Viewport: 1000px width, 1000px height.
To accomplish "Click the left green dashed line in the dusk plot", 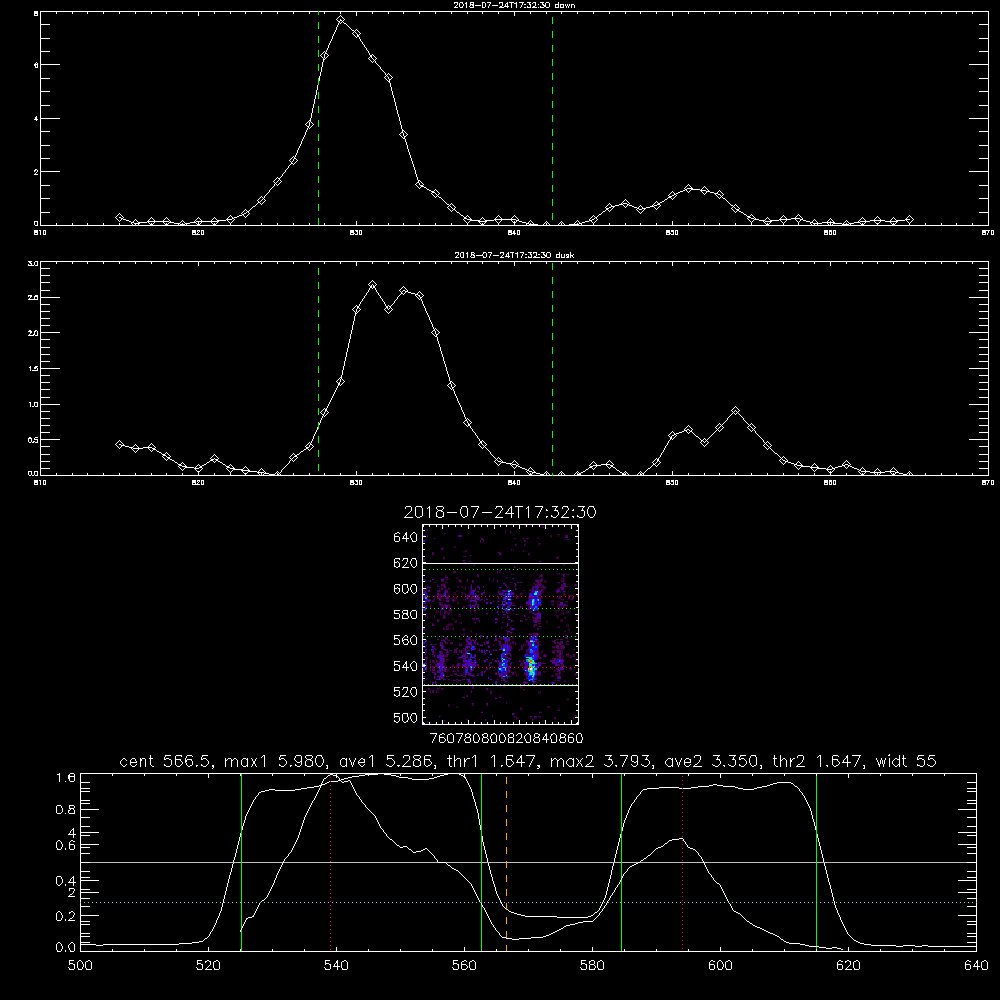I will [x=318, y=368].
